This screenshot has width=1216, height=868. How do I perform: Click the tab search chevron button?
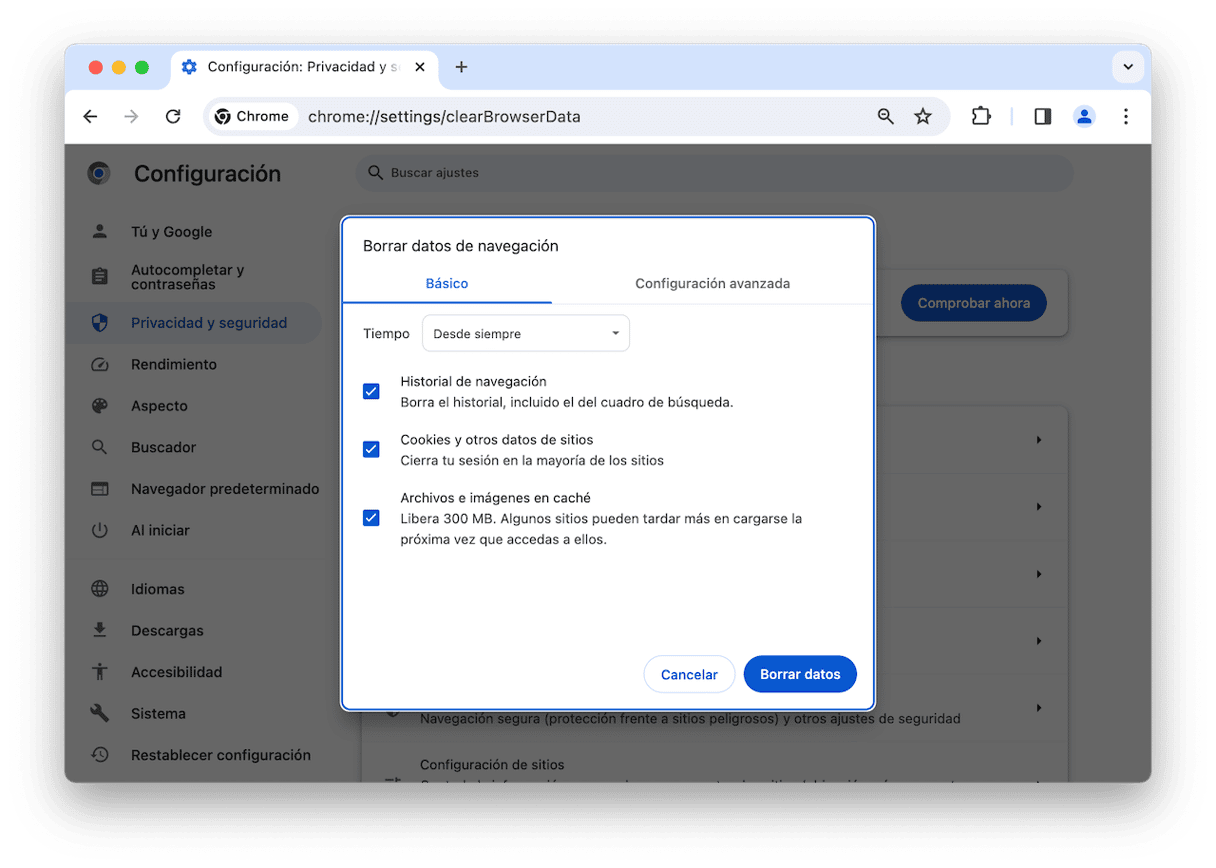point(1128,67)
